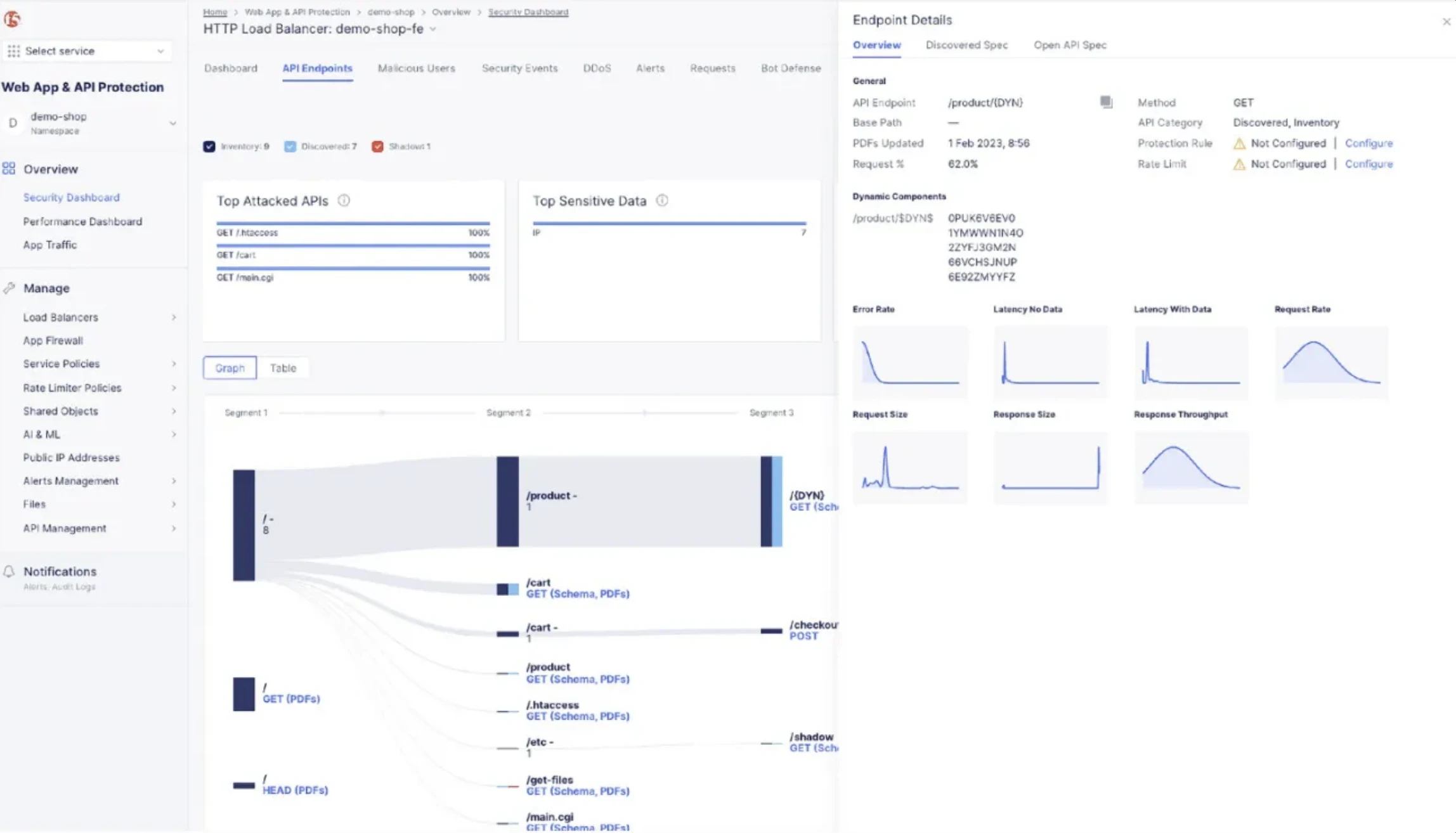This screenshot has height=833, width=1456.
Task: Switch the graph view to Table
Action: [x=283, y=368]
